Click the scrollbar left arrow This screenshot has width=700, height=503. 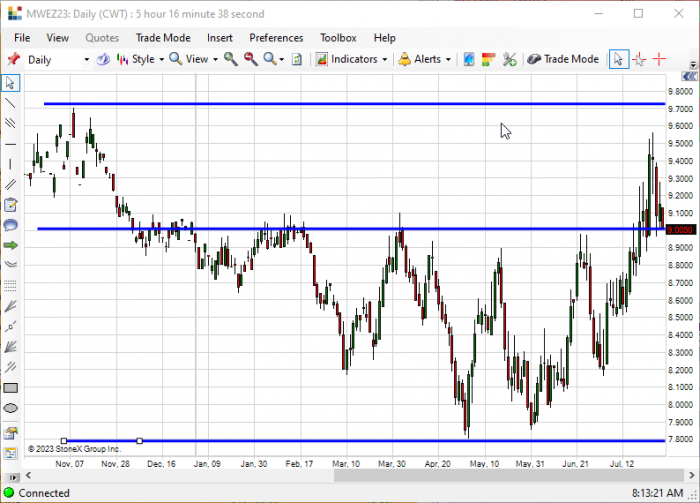pos(28,475)
